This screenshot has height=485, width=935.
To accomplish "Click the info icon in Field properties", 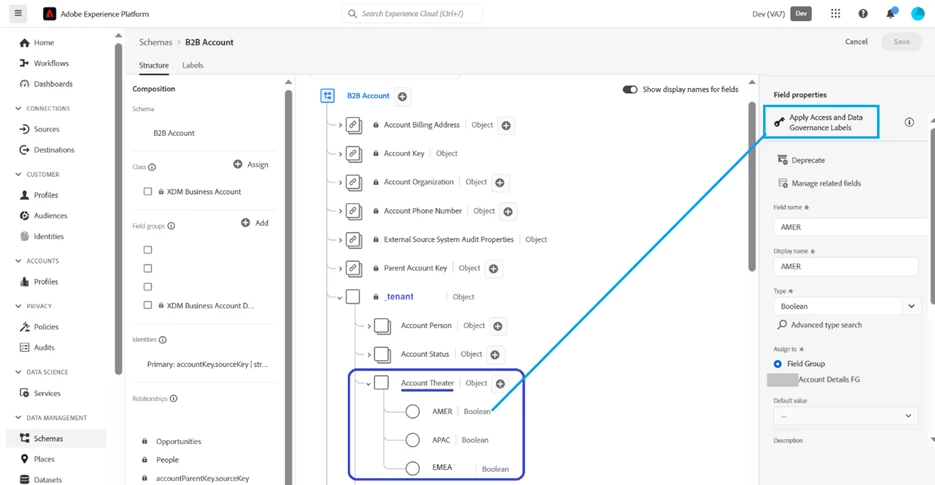I will coord(909,122).
